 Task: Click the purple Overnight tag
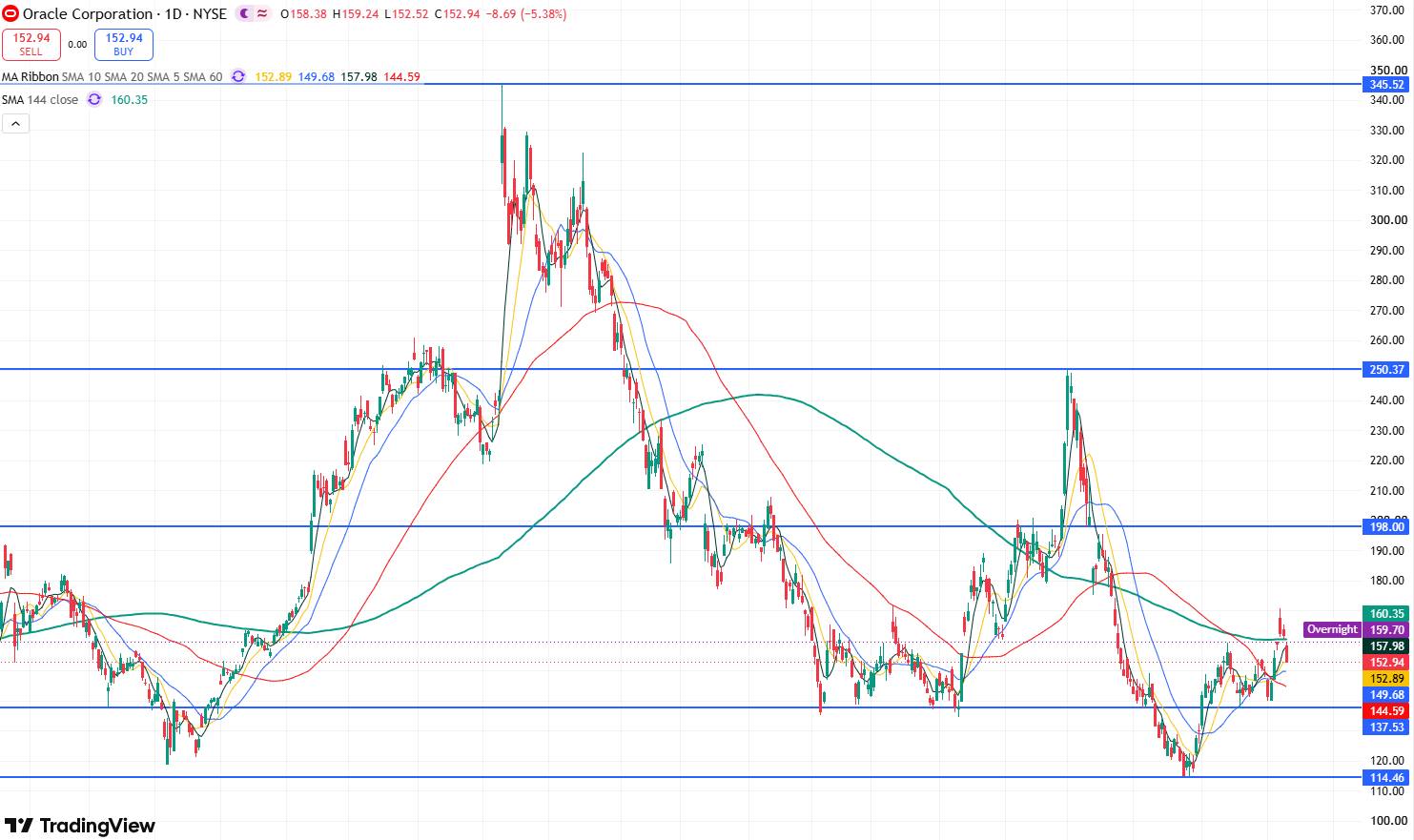coord(1332,629)
